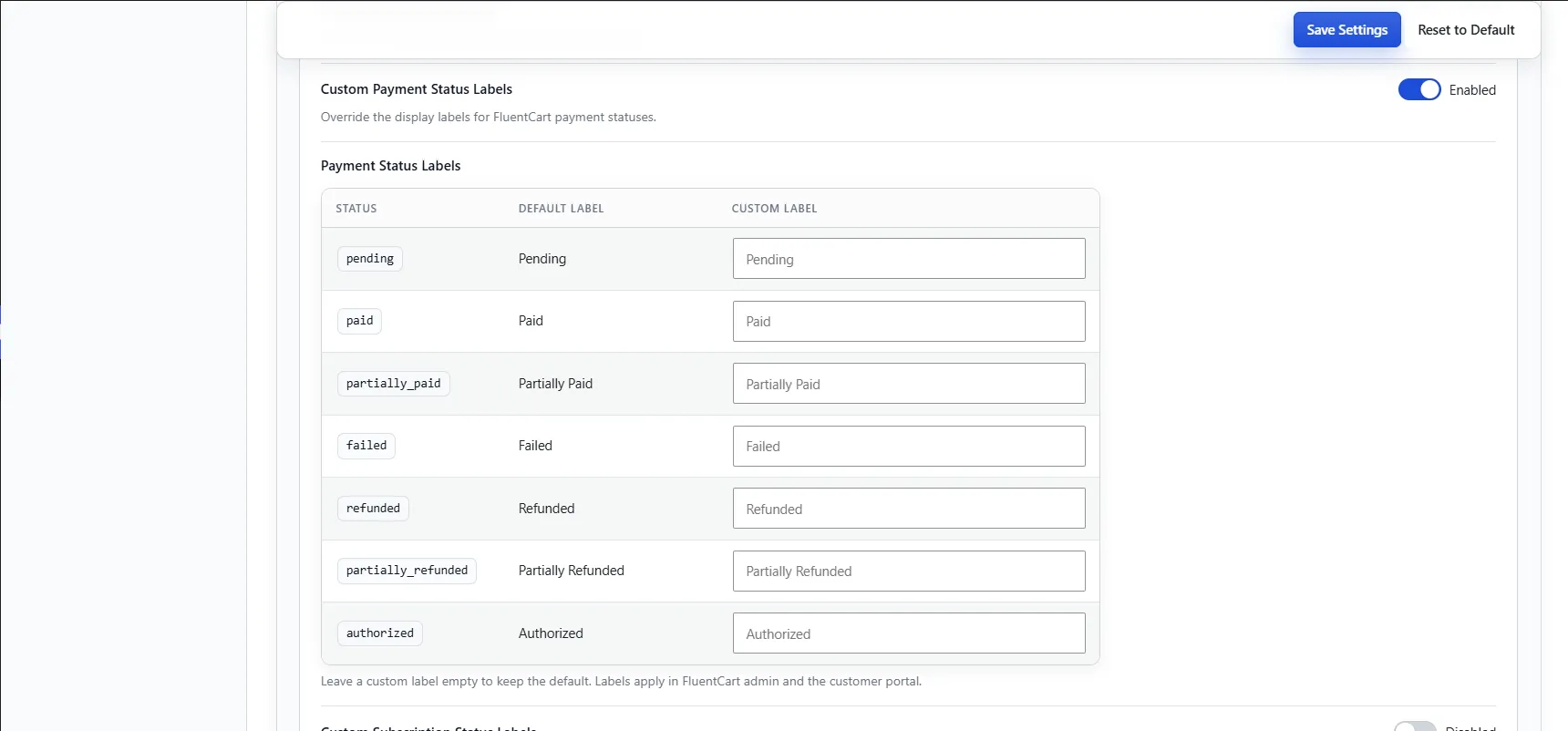
Task: Focus the Partially Refunded custom label field
Action: [909, 571]
